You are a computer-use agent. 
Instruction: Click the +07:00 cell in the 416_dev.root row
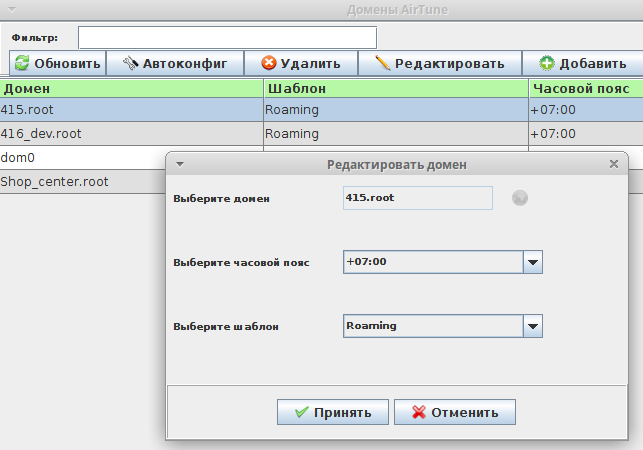pyautogui.click(x=586, y=133)
